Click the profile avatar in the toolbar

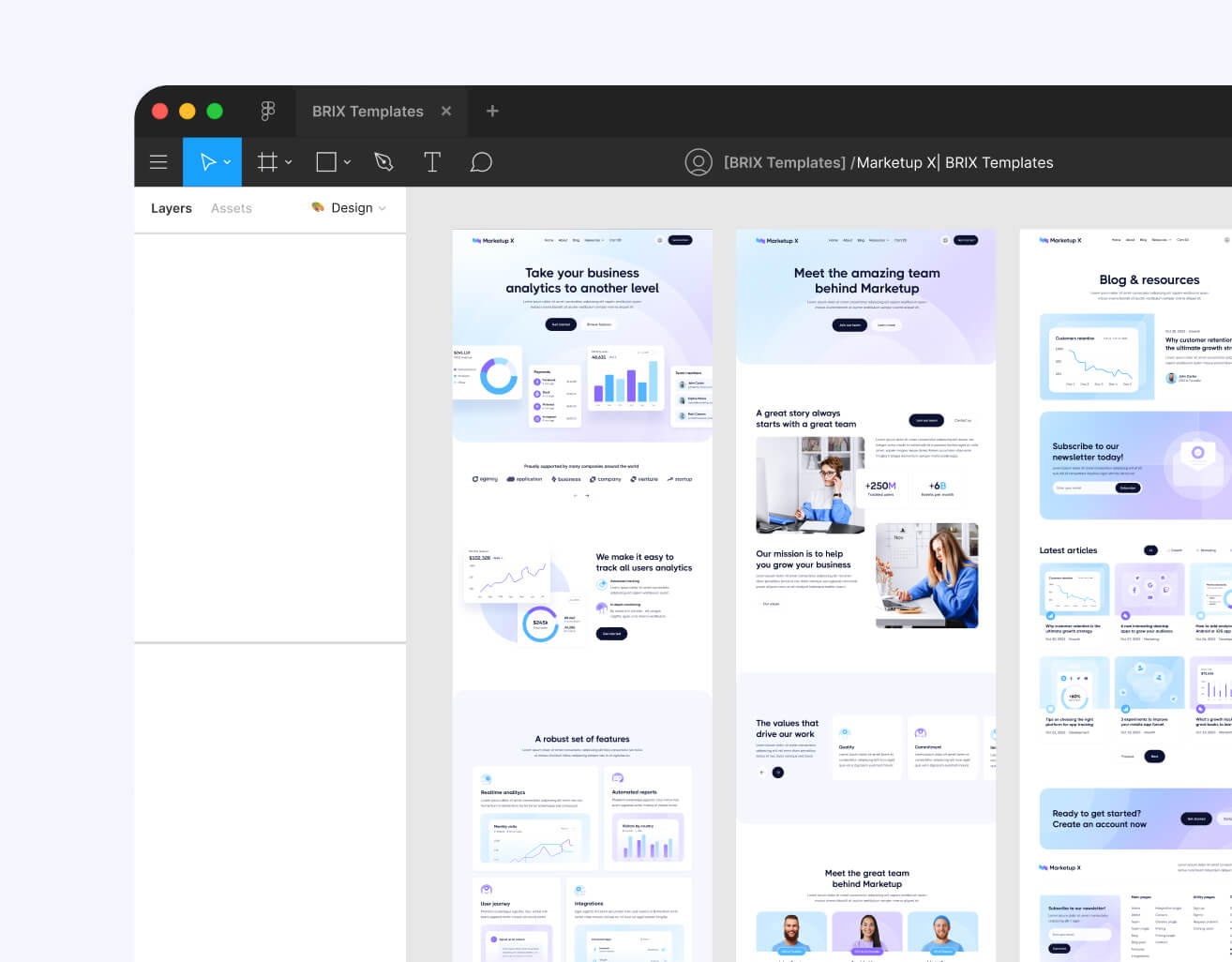click(x=699, y=161)
